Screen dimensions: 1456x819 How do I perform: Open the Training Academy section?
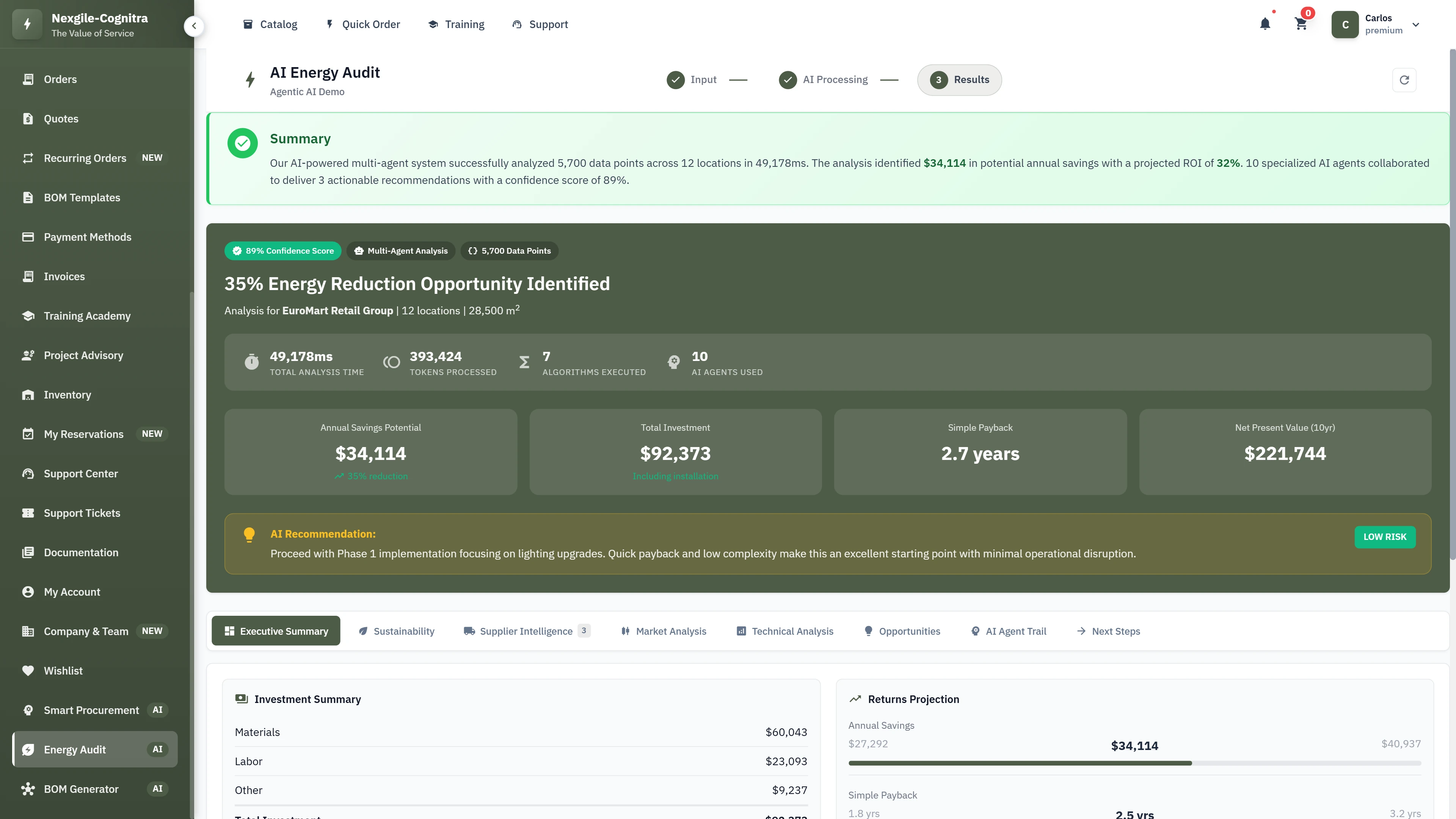(86, 315)
